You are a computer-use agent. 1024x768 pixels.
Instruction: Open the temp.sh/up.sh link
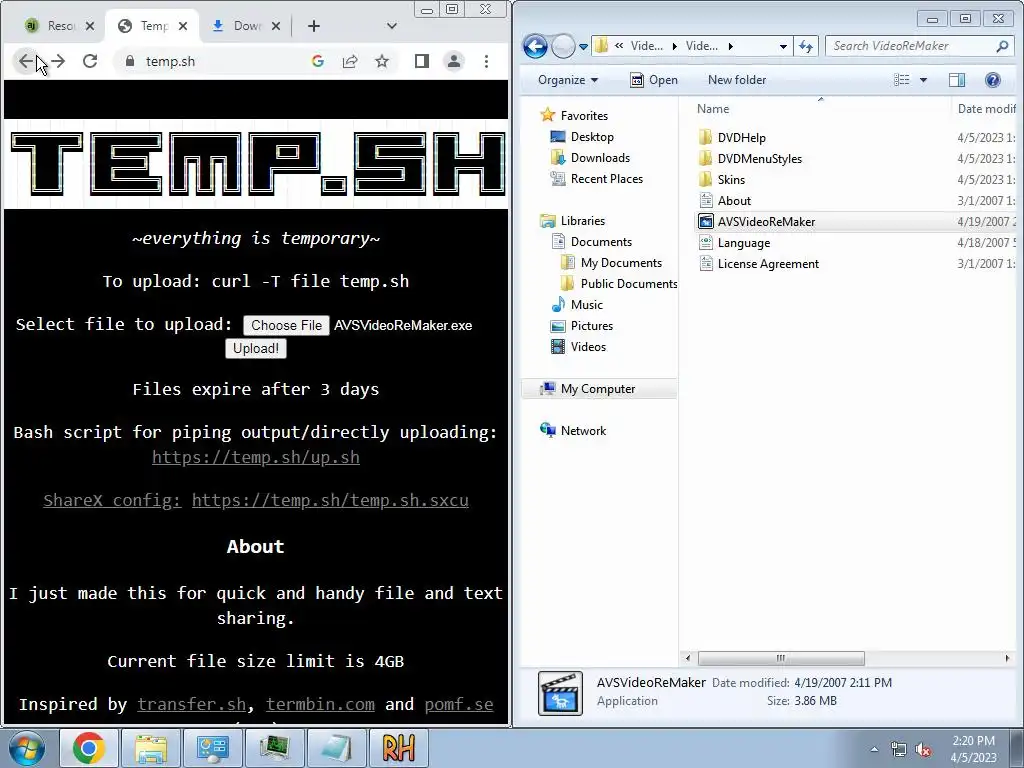[256, 457]
